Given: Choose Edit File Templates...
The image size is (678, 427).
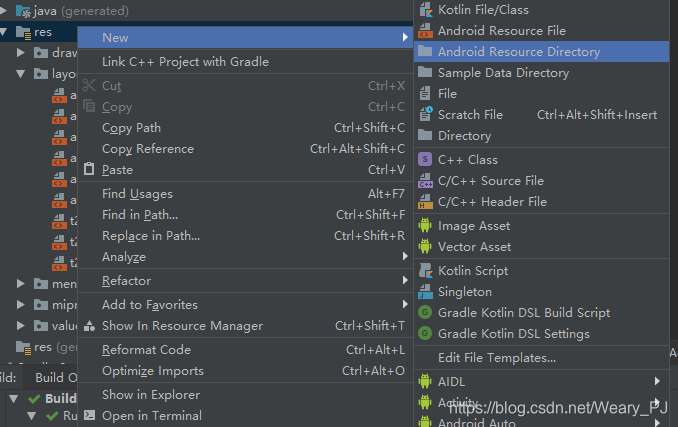Looking at the screenshot, I should (541, 358).
